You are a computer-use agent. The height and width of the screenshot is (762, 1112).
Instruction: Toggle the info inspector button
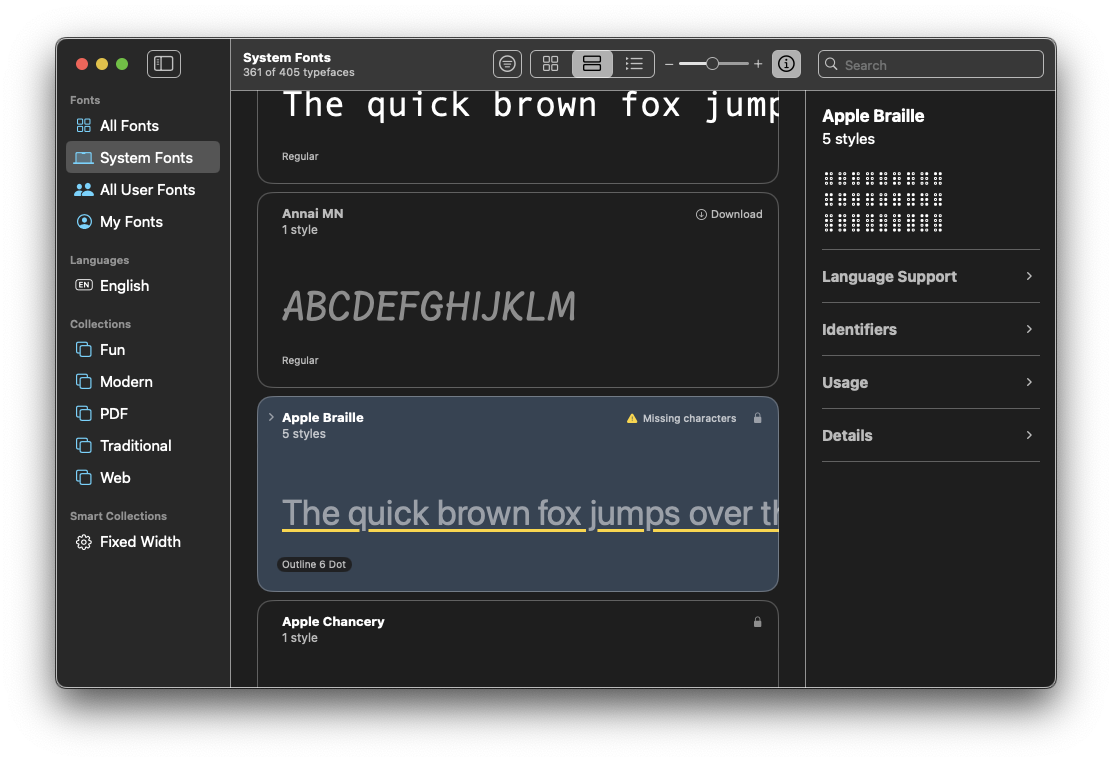point(786,64)
